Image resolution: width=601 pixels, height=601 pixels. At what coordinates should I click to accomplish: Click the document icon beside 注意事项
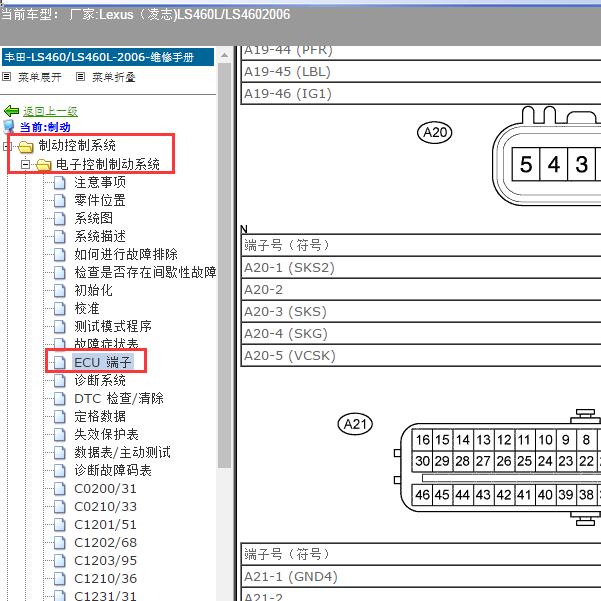[59, 182]
